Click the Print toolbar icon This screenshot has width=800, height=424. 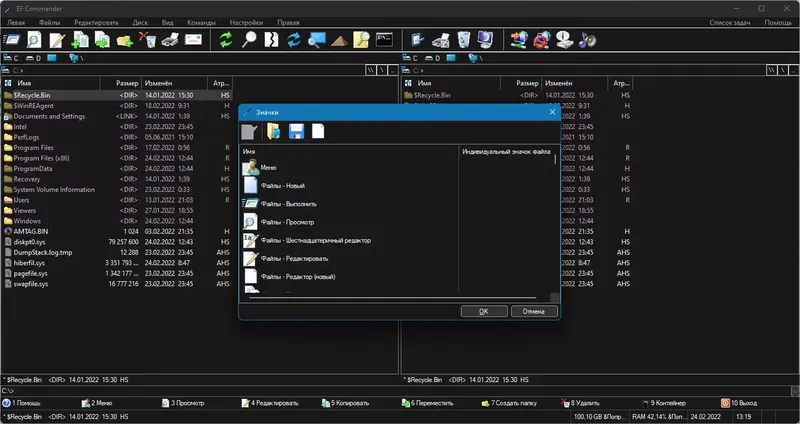[170, 40]
